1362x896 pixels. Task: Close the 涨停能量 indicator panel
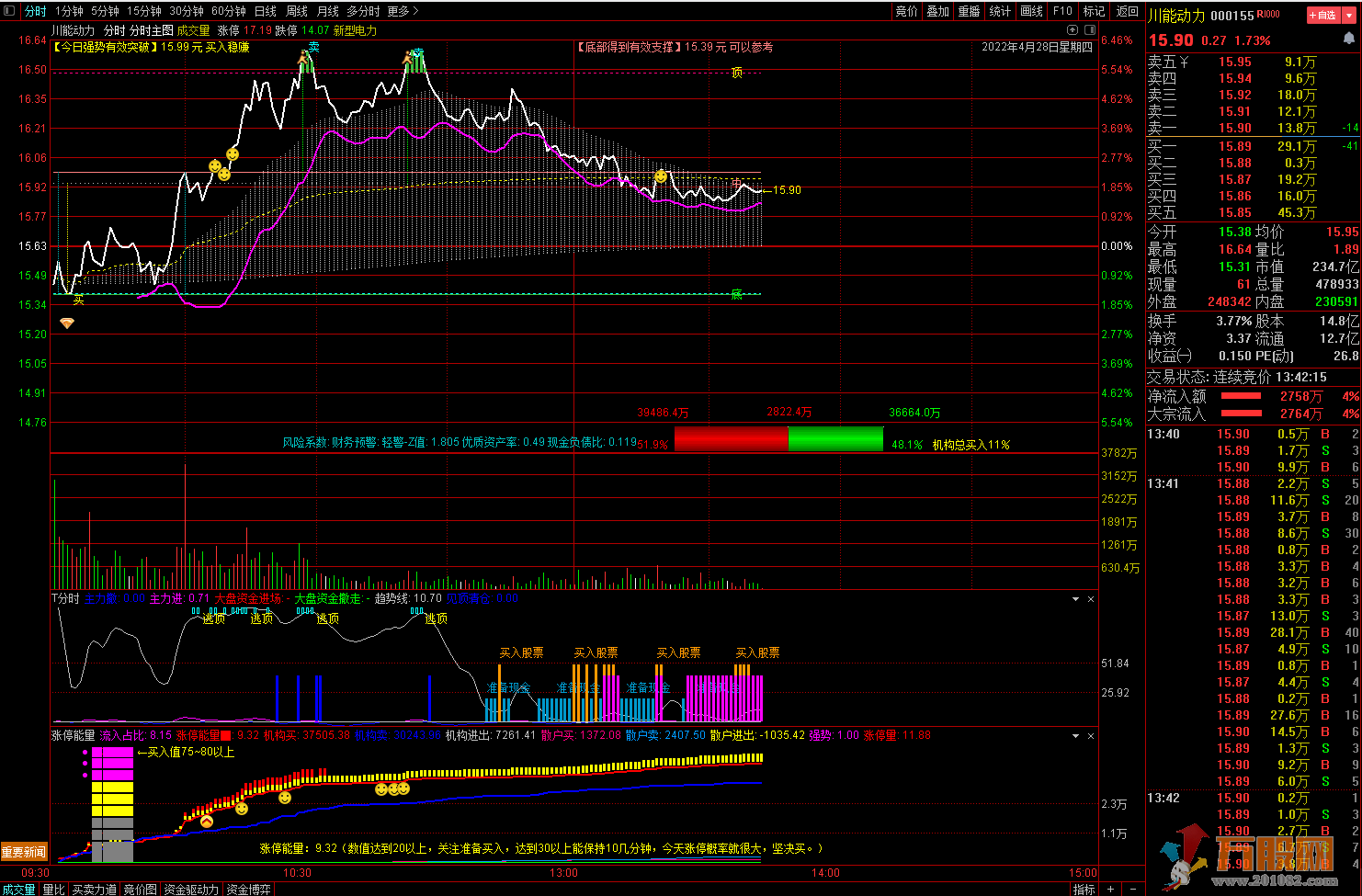click(x=1091, y=736)
